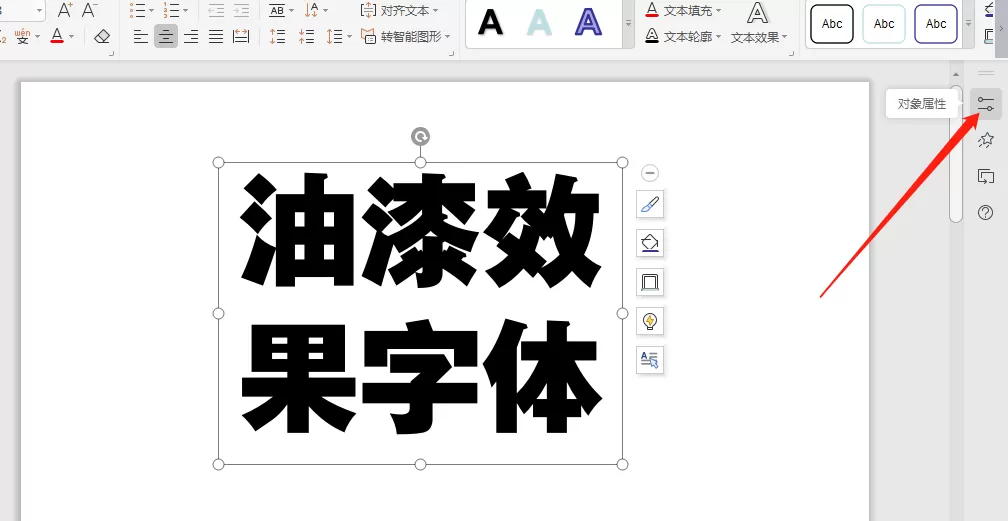This screenshot has height=521, width=1008.
Task: Toggle left text alignment
Action: click(141, 37)
